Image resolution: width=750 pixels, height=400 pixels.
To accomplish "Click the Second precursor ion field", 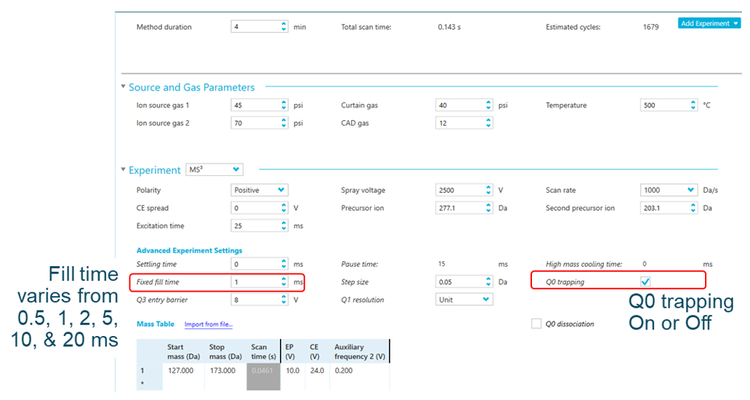I will [x=663, y=208].
